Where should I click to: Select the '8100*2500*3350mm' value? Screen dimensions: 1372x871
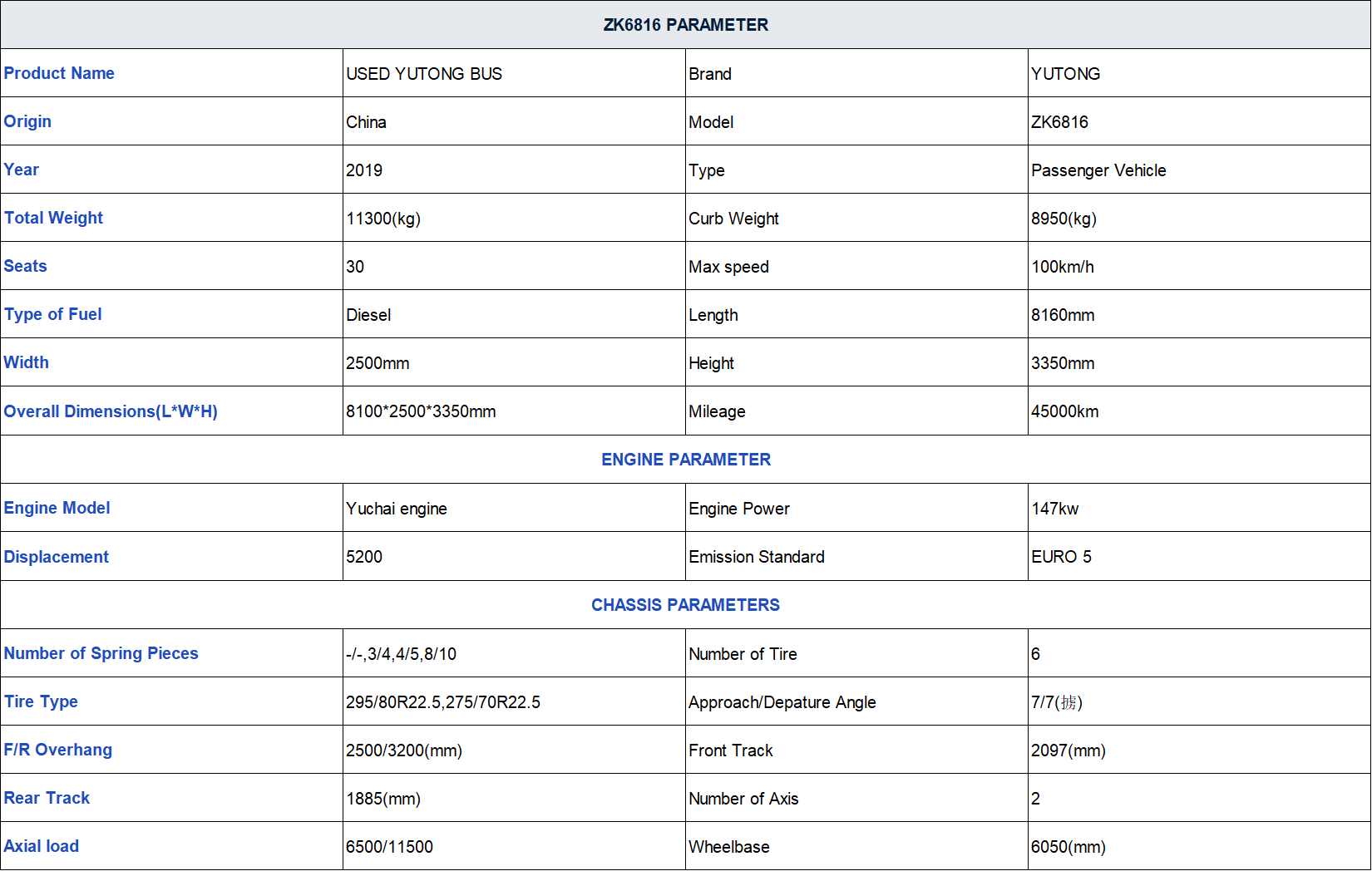[421, 411]
